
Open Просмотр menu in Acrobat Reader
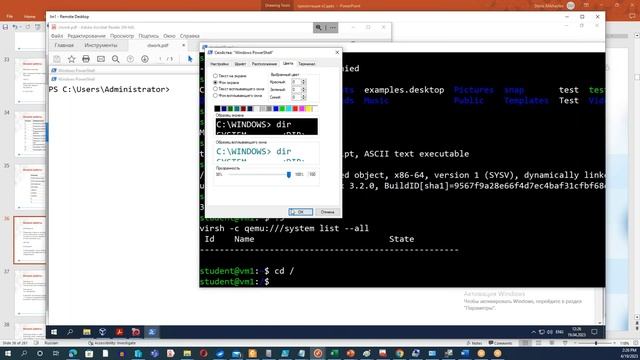(122, 36)
